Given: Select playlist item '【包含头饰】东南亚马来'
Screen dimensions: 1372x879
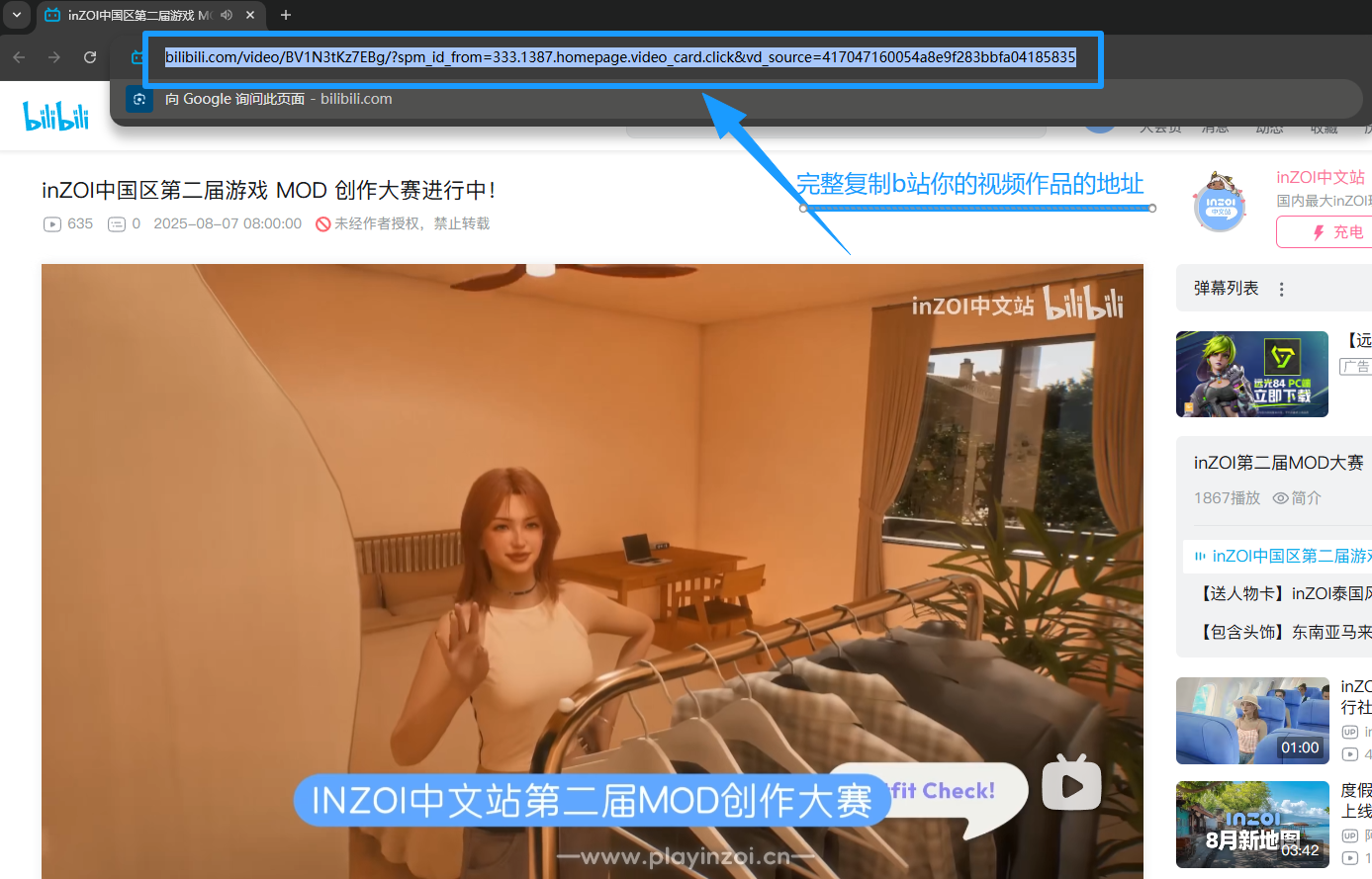Looking at the screenshot, I should coord(1283,632).
